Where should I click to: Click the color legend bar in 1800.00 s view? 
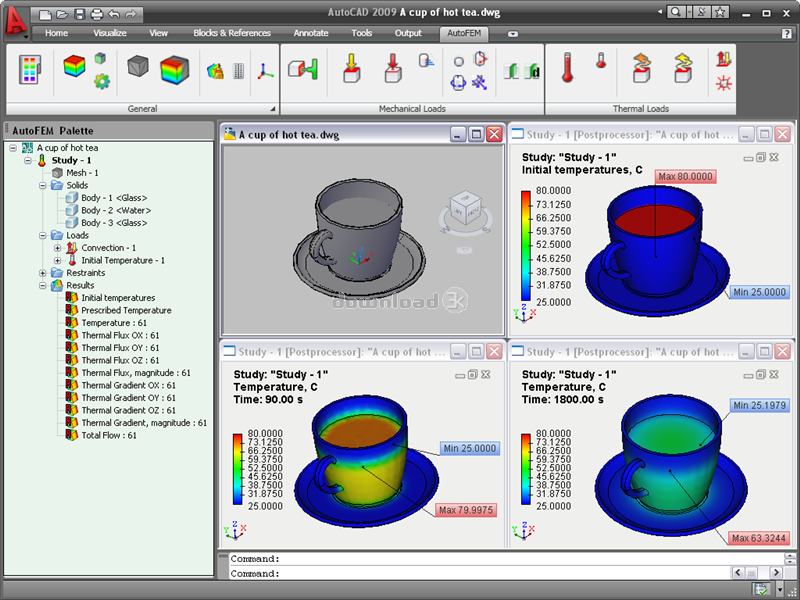[x=526, y=469]
